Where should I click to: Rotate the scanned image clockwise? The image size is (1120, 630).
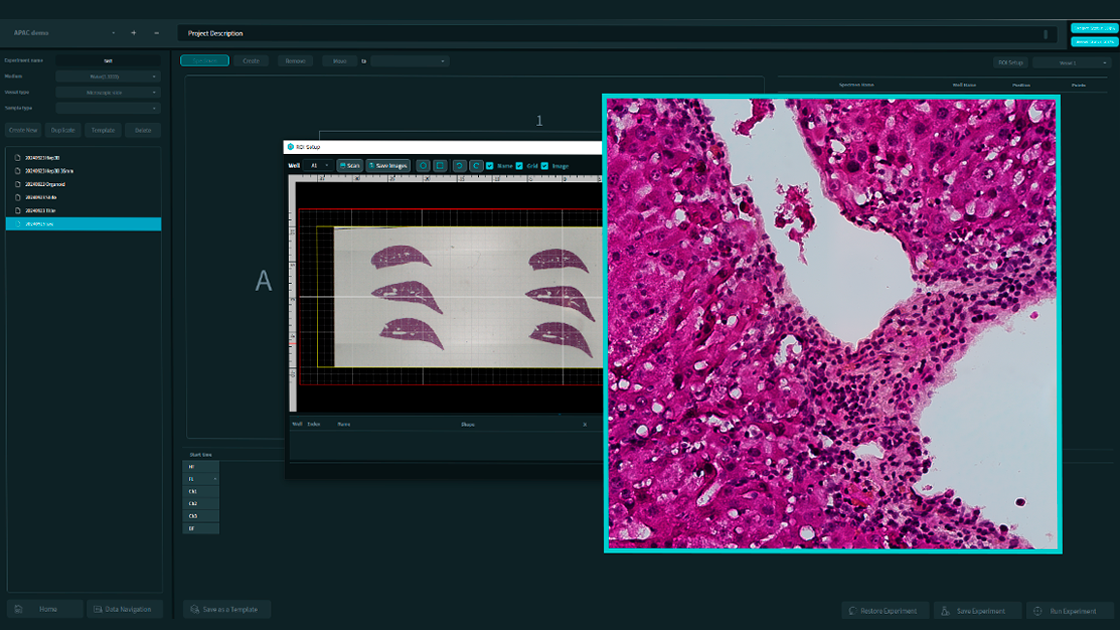pyautogui.click(x=476, y=166)
